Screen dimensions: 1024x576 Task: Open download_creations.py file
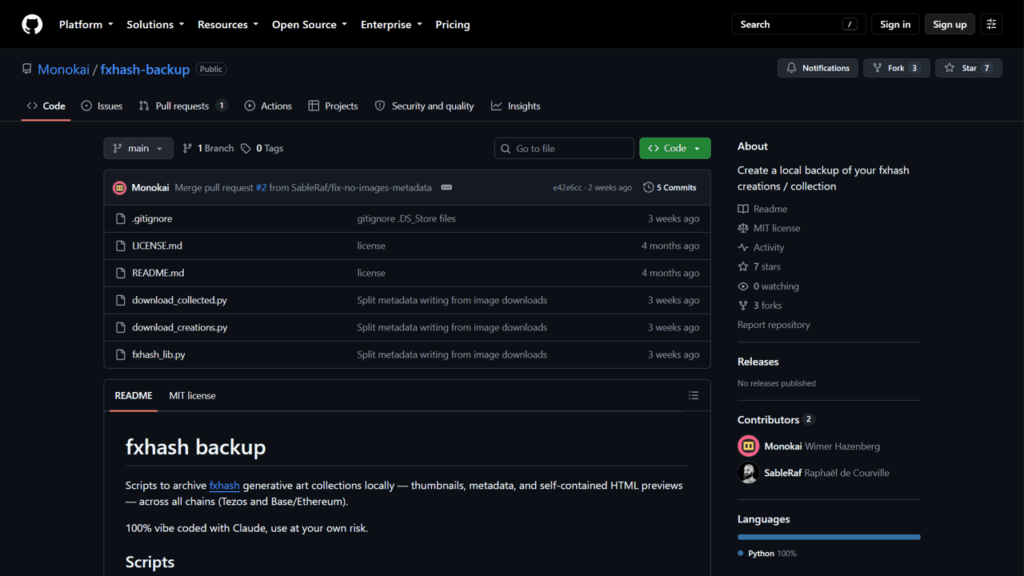click(x=180, y=328)
